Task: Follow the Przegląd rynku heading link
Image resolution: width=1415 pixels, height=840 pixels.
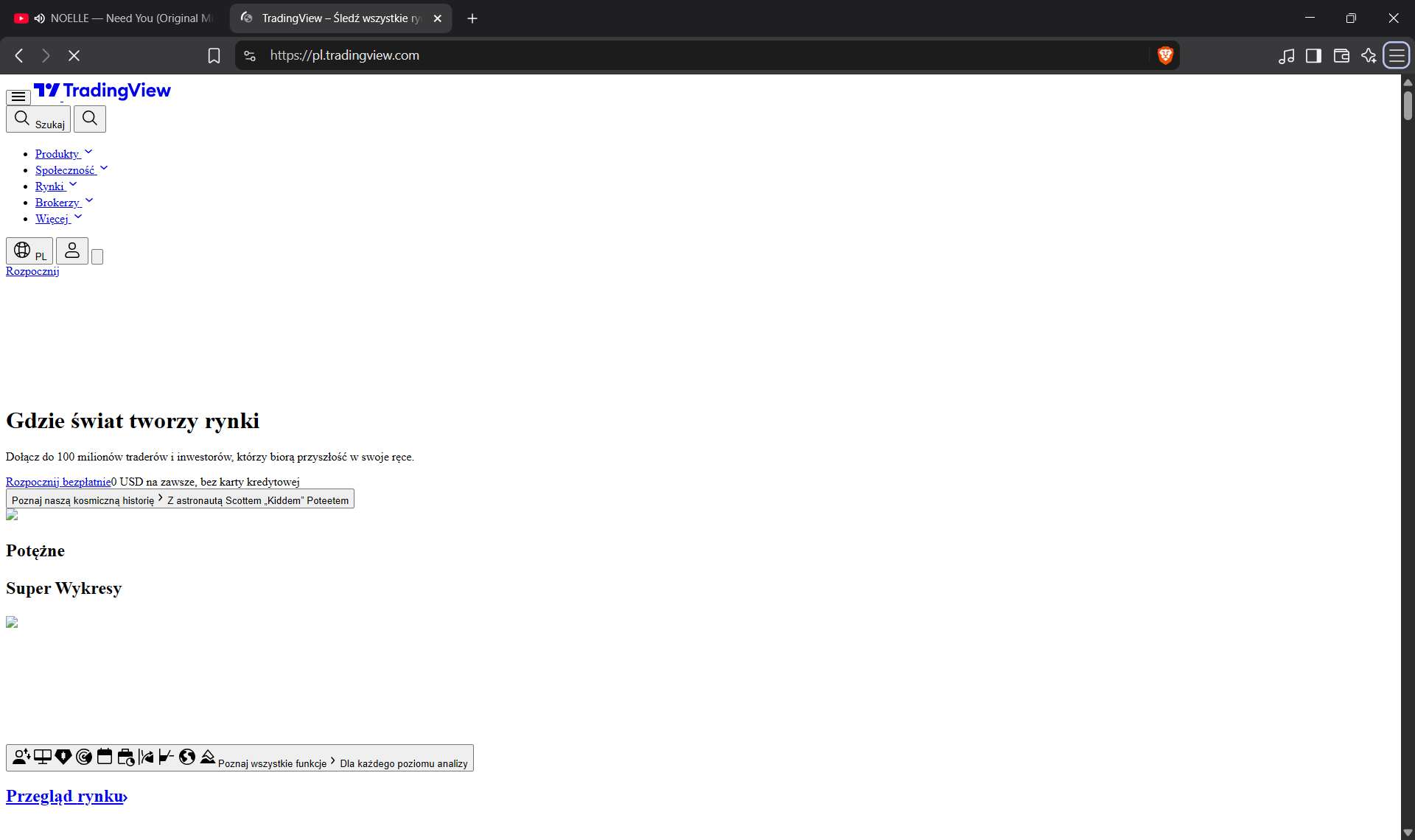Action: (x=66, y=796)
